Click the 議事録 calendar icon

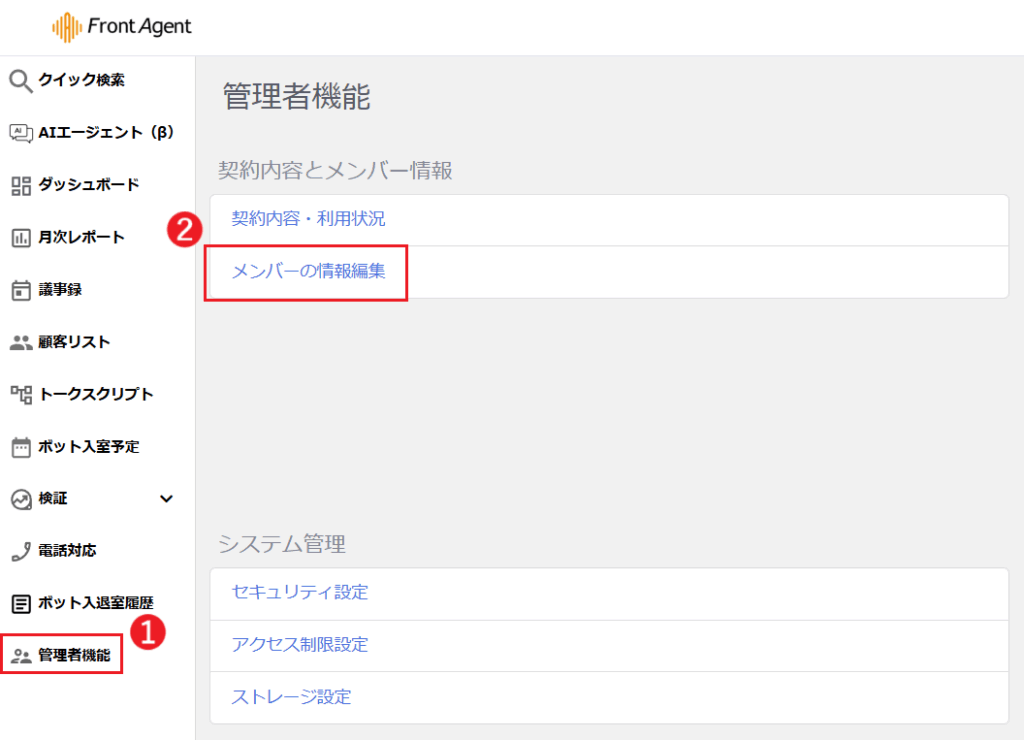point(21,290)
